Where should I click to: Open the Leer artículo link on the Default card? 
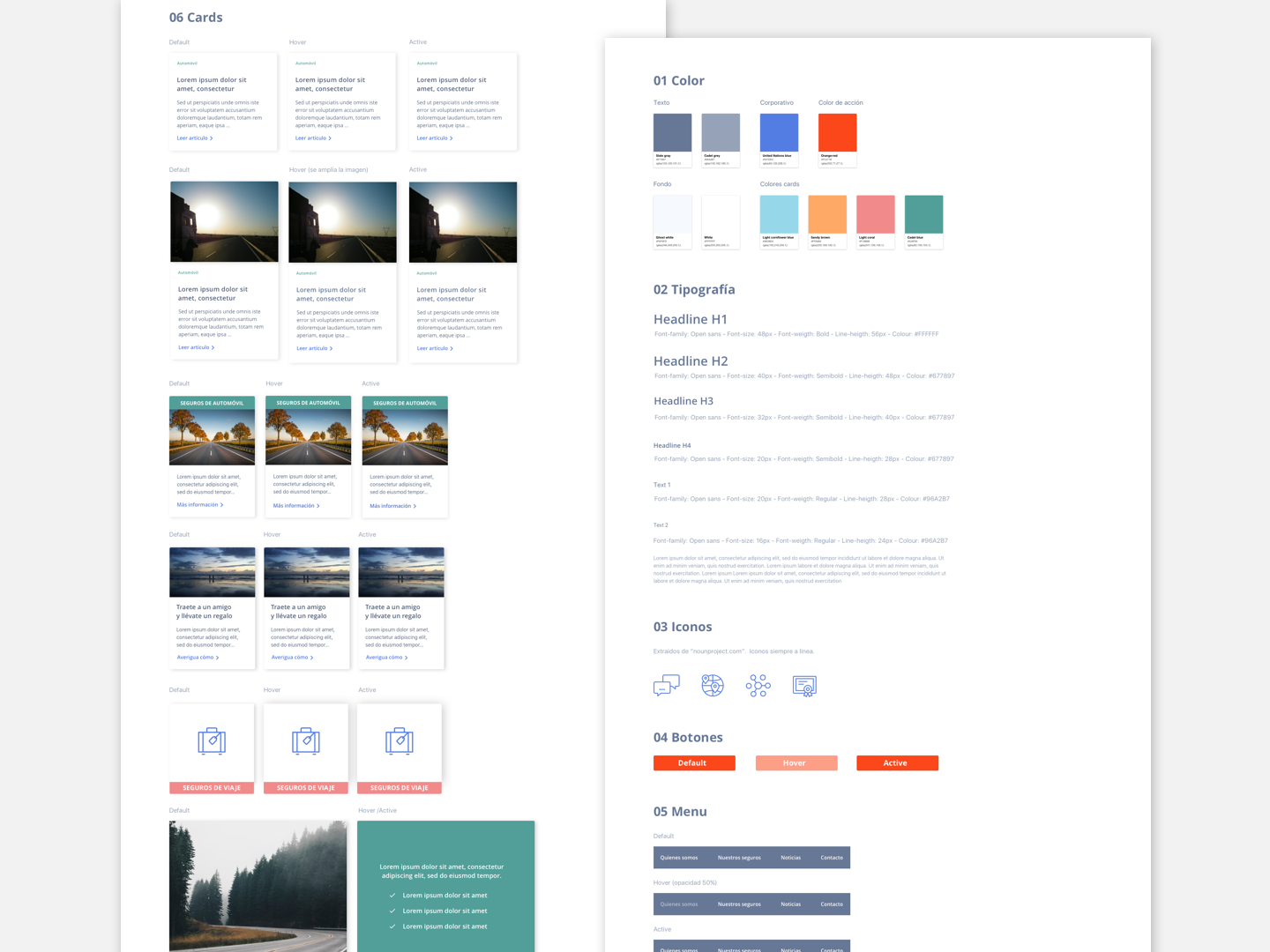point(192,138)
